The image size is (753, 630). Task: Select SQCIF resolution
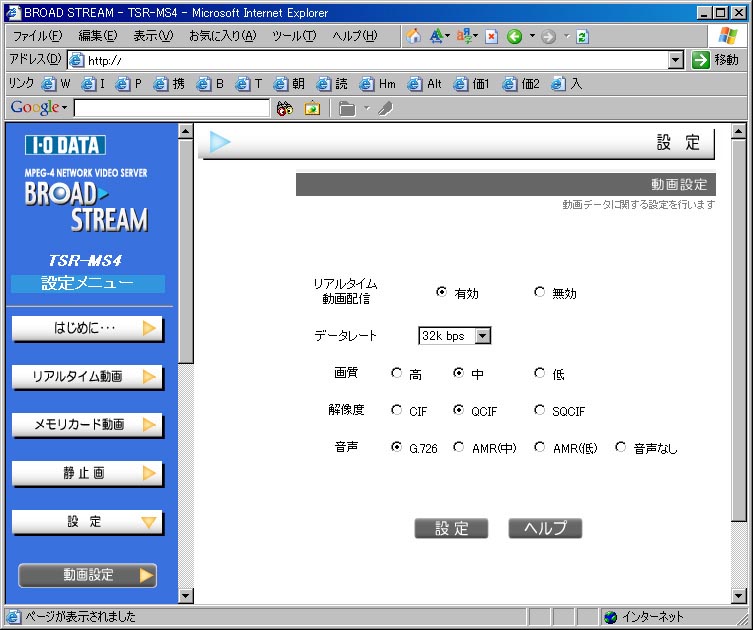tap(539, 410)
